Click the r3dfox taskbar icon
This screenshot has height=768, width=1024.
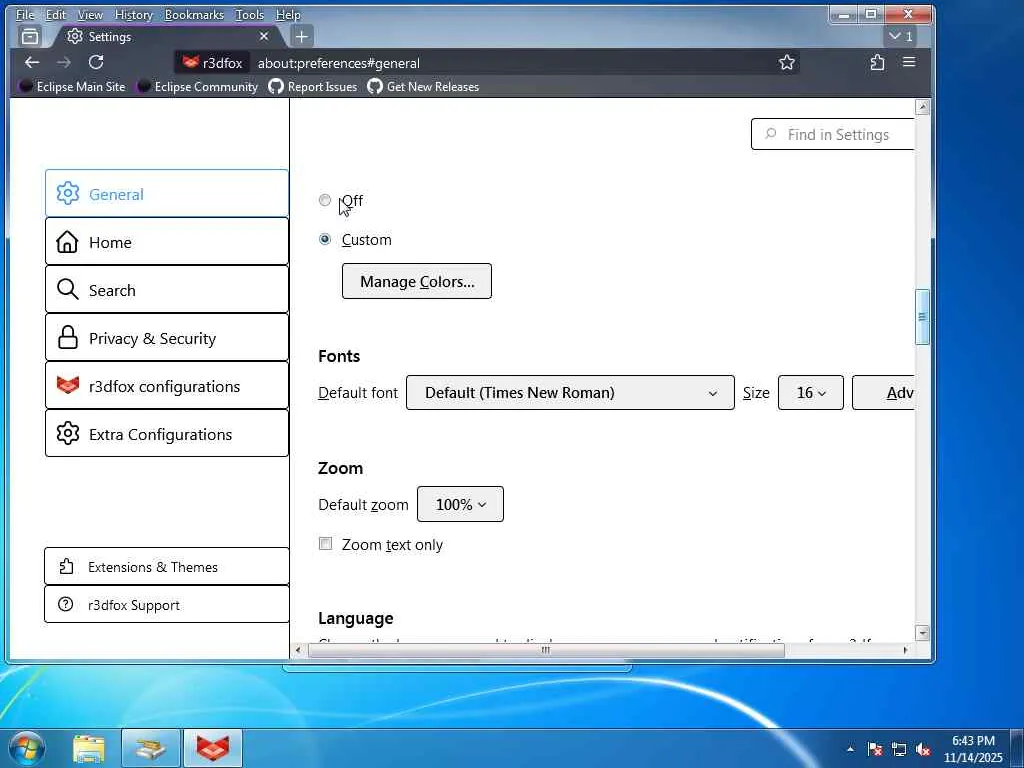point(213,748)
